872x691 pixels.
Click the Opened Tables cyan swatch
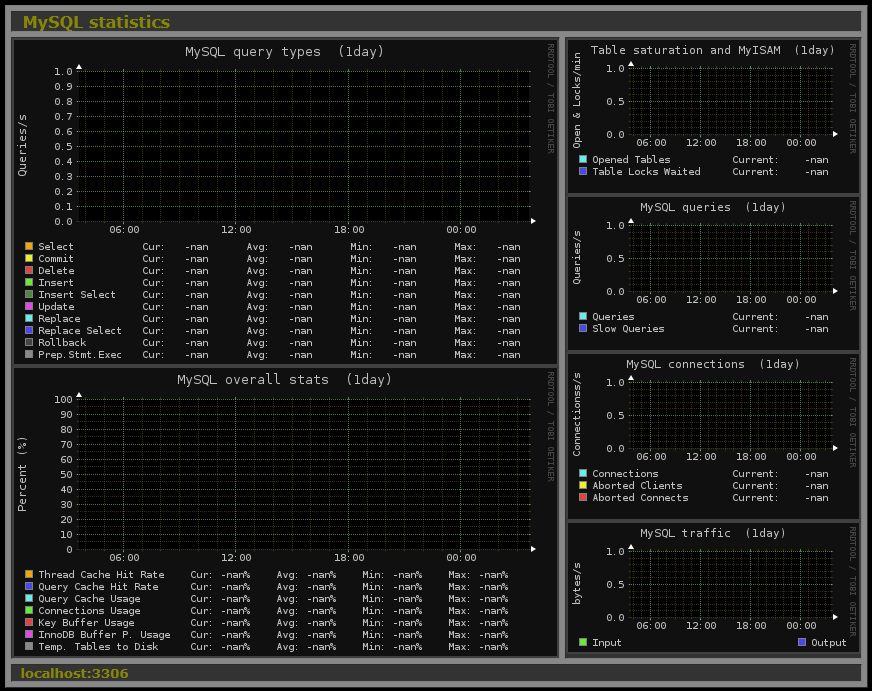(583, 159)
